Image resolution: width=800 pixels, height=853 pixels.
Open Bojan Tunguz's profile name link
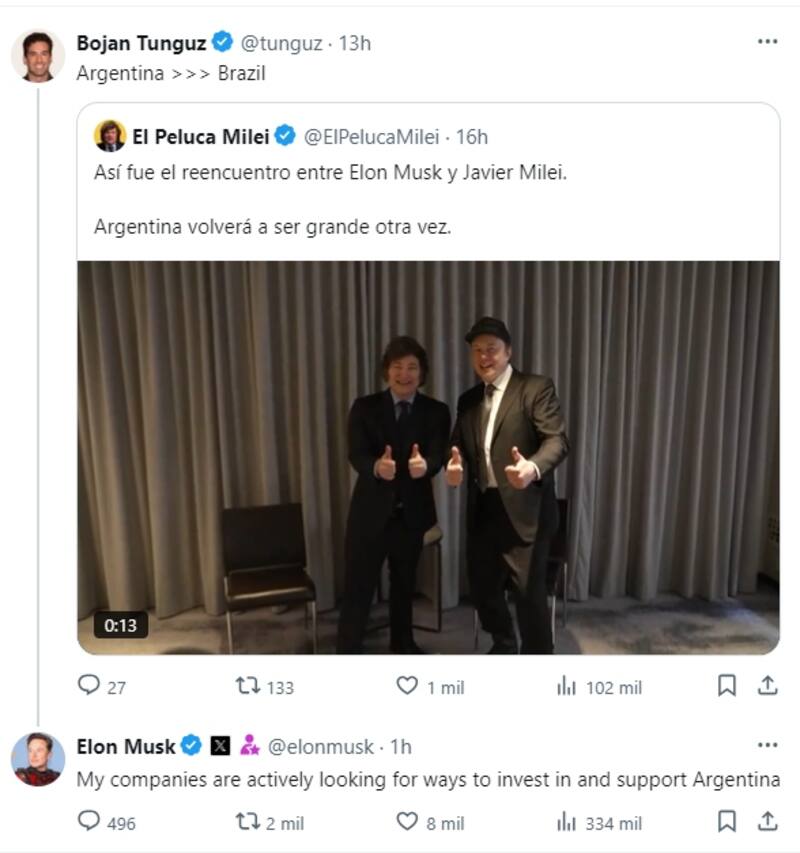click(141, 43)
